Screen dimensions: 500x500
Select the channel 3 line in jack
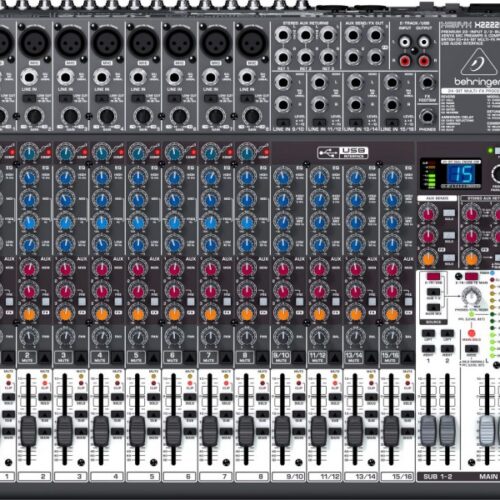click(x=65, y=78)
